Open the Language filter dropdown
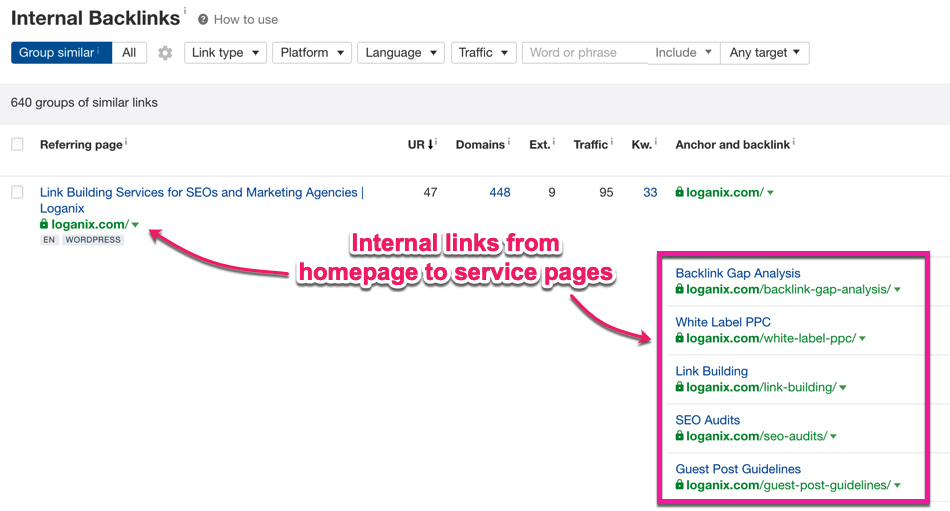The height and width of the screenshot is (511, 950). pos(401,53)
